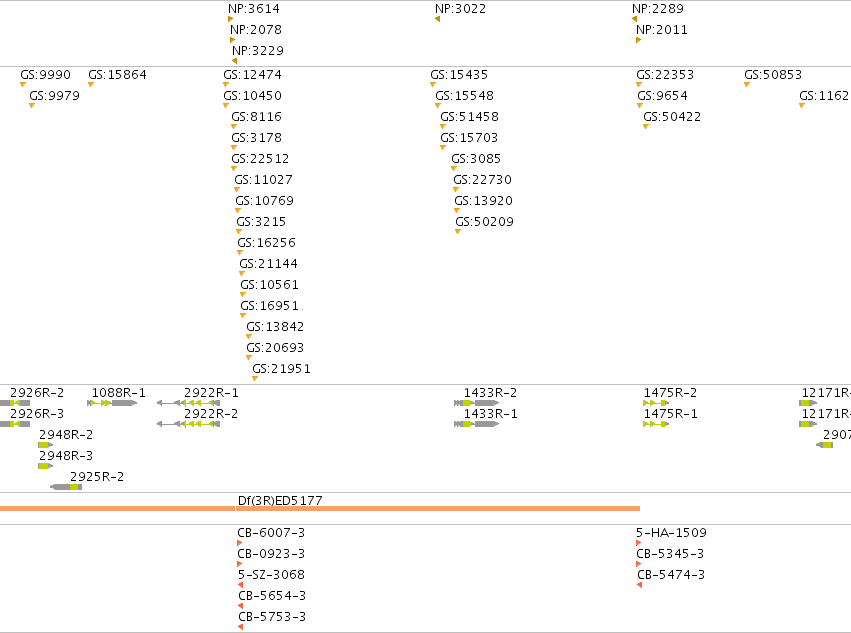This screenshot has height=633, width=851.
Task: Click the GS:50422 label
Action: [672, 117]
